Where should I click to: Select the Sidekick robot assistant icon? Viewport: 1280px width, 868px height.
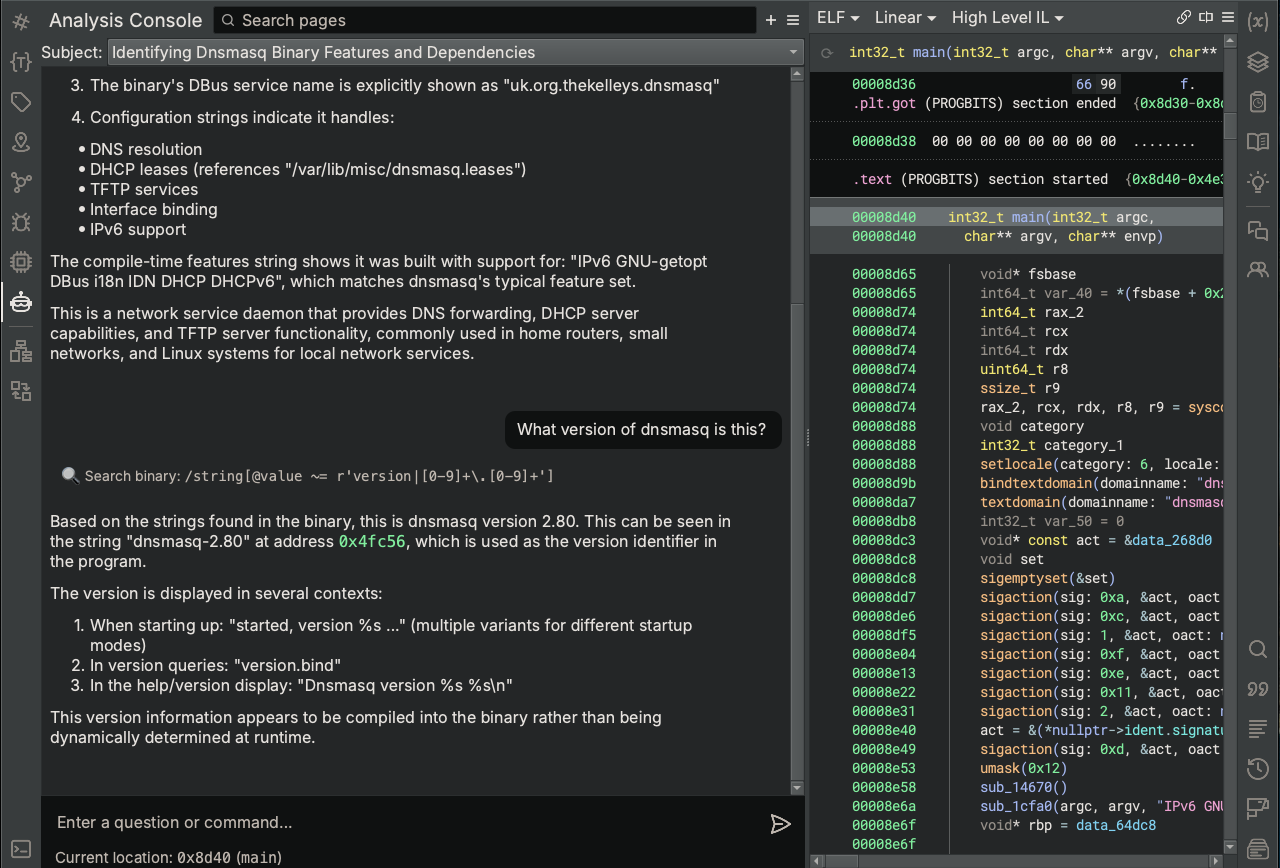(x=20, y=302)
